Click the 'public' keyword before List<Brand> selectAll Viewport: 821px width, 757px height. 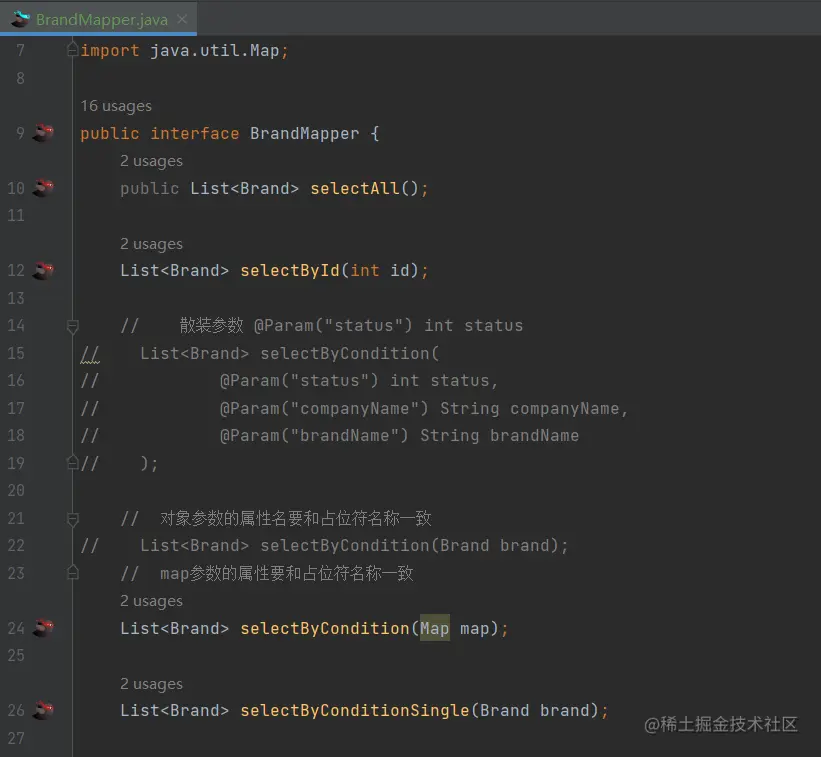[x=150, y=188]
